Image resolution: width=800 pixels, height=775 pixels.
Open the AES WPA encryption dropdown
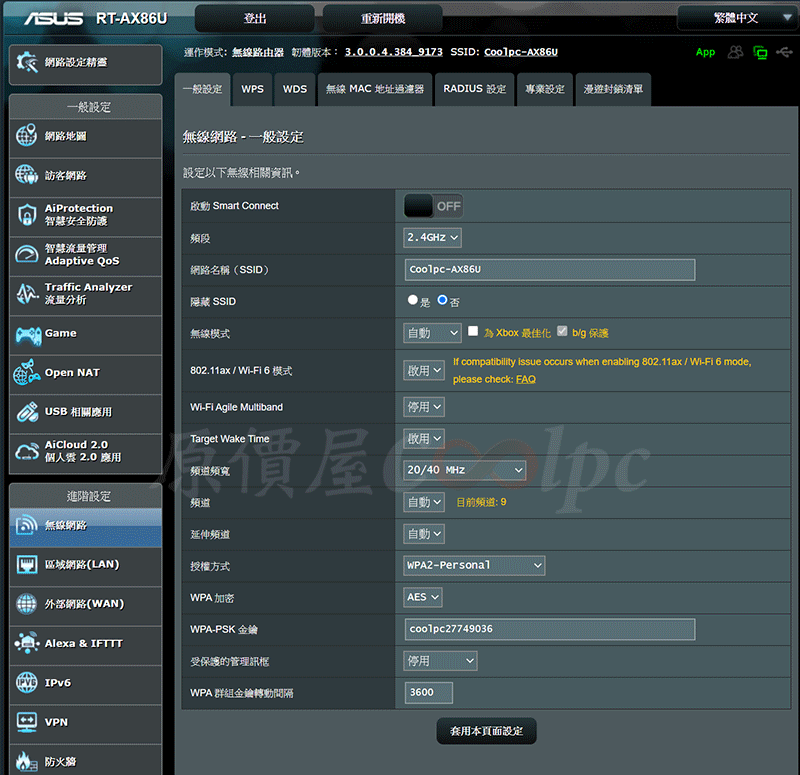[423, 597]
